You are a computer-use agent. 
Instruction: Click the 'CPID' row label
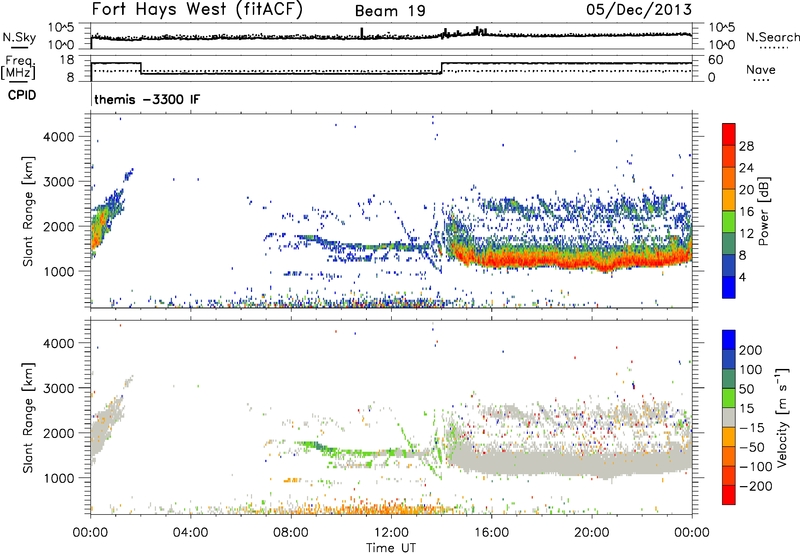[22, 95]
